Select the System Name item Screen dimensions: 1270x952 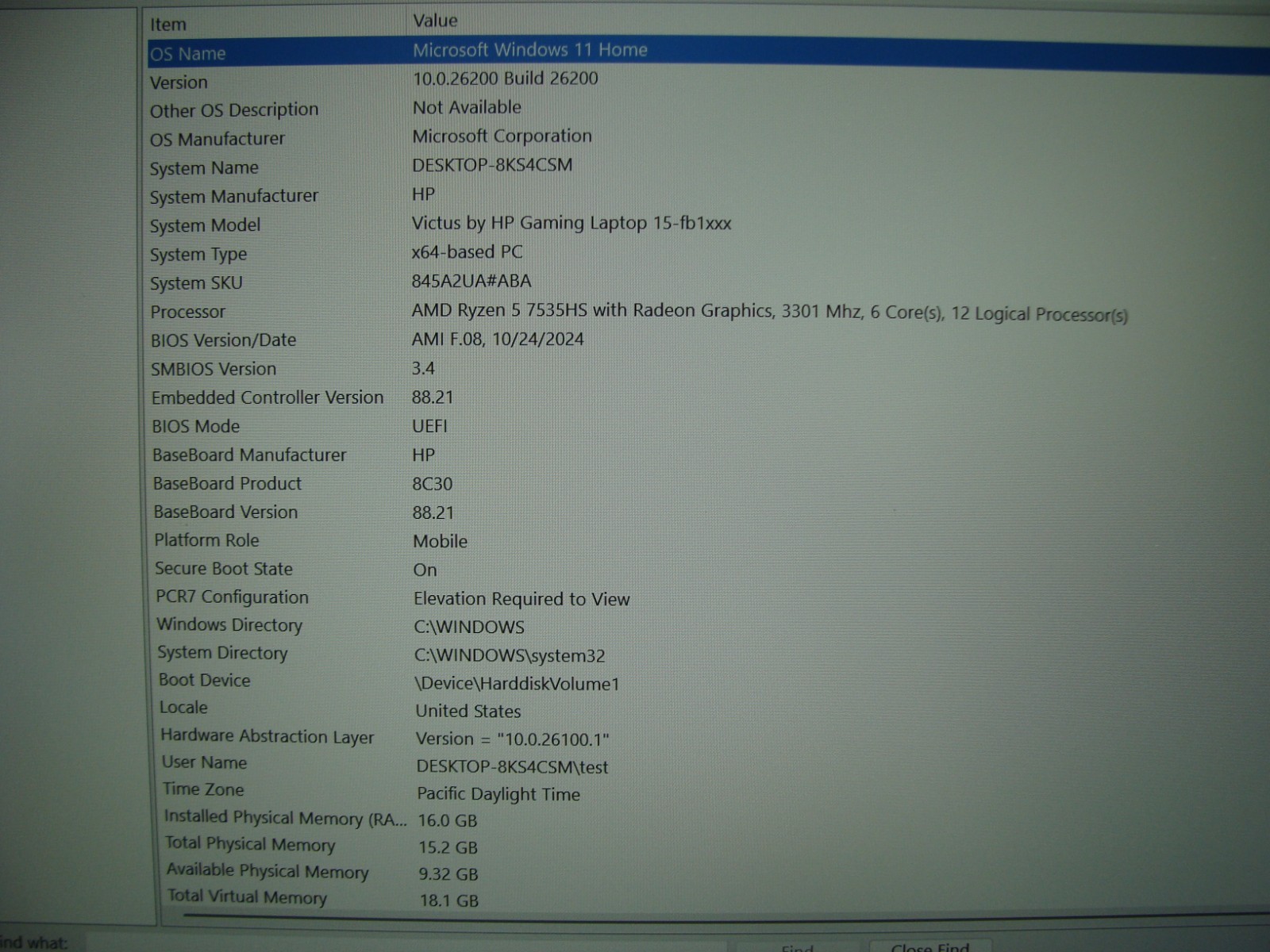[x=204, y=168]
